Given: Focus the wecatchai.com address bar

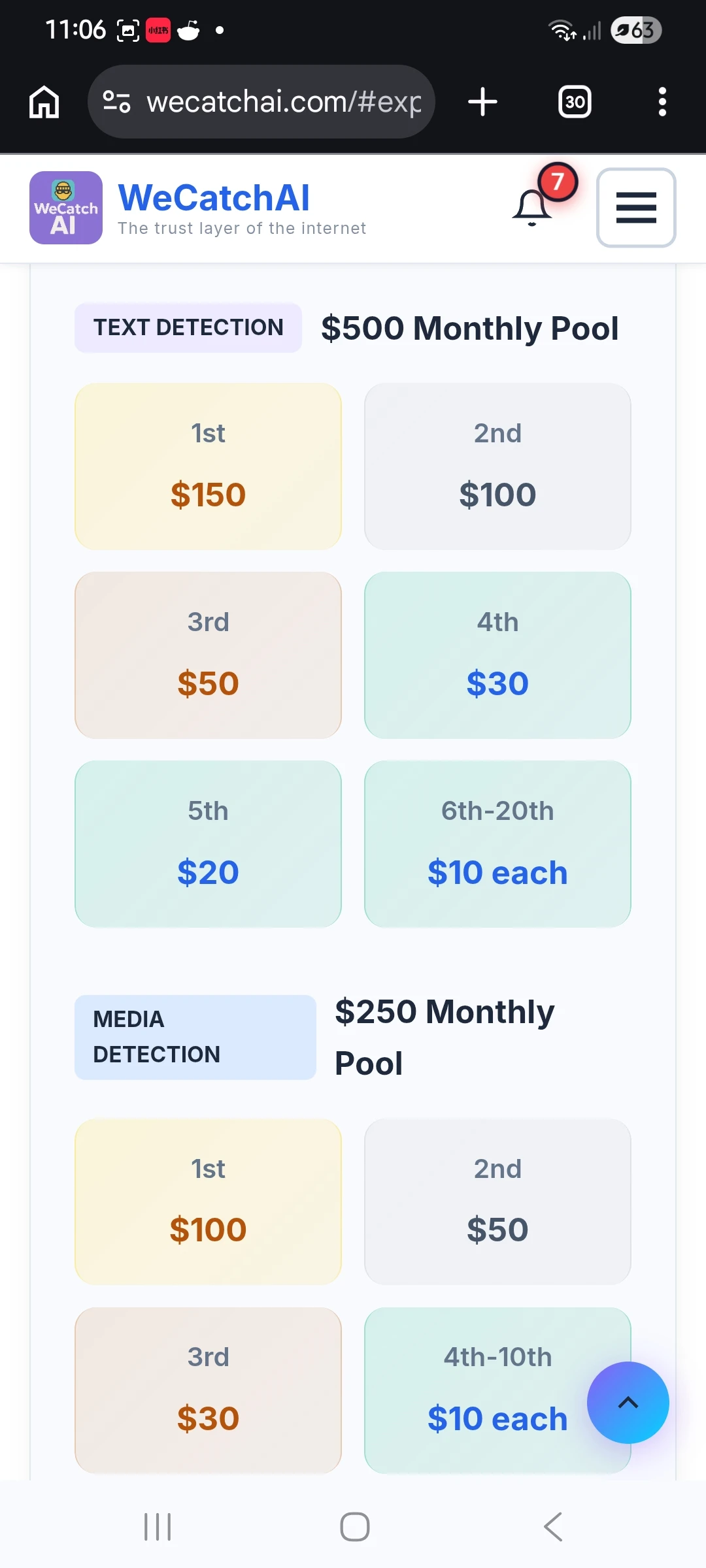Looking at the screenshot, I should [x=284, y=102].
